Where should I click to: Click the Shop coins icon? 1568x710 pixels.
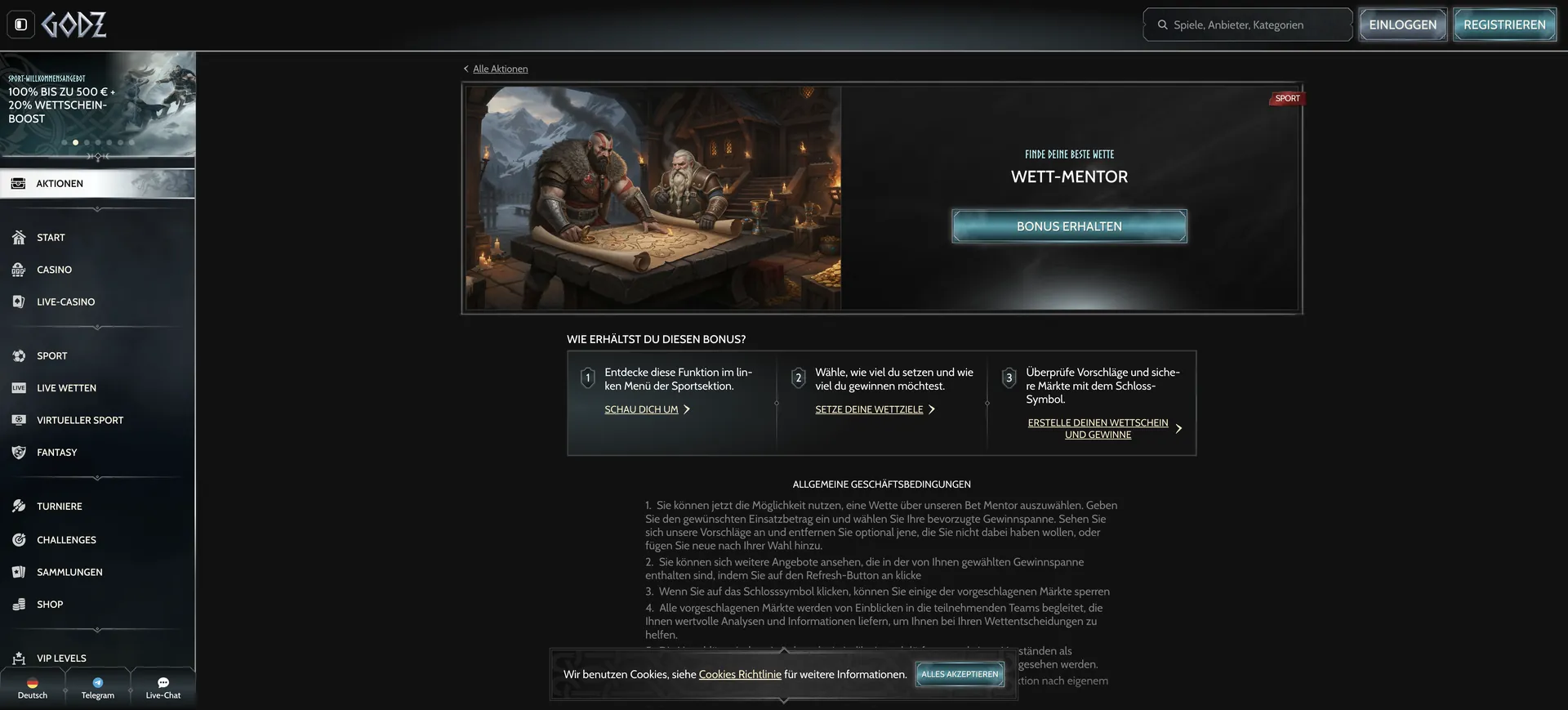tap(19, 605)
